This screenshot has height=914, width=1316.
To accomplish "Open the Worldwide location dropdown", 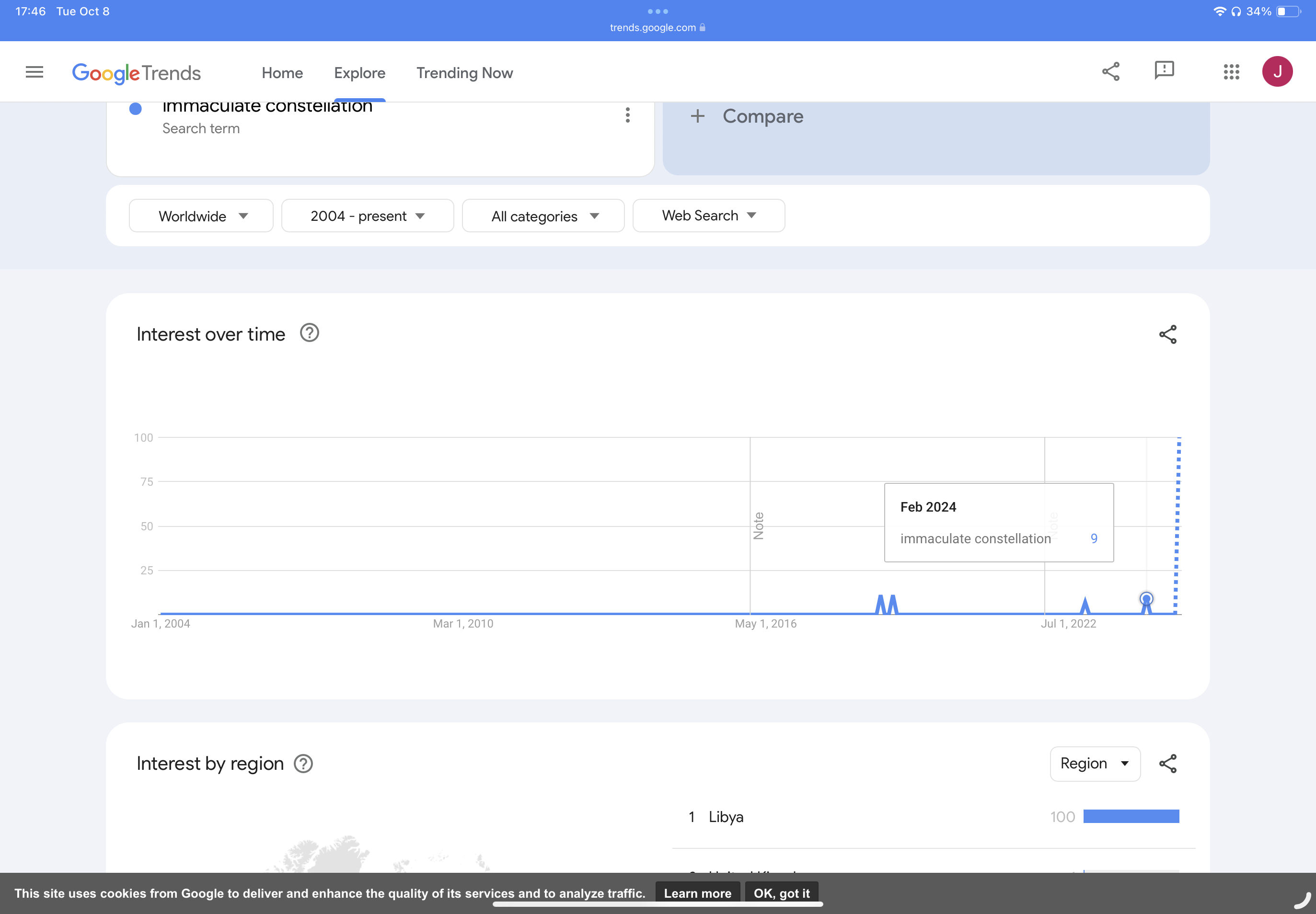I will (x=200, y=216).
